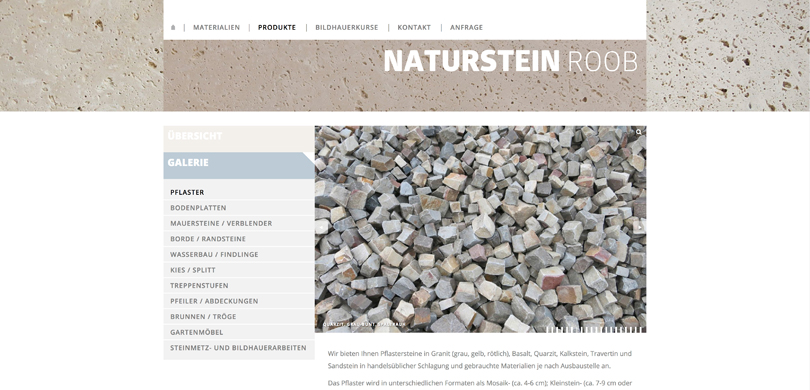Select Kies / Splitt category

239,270
